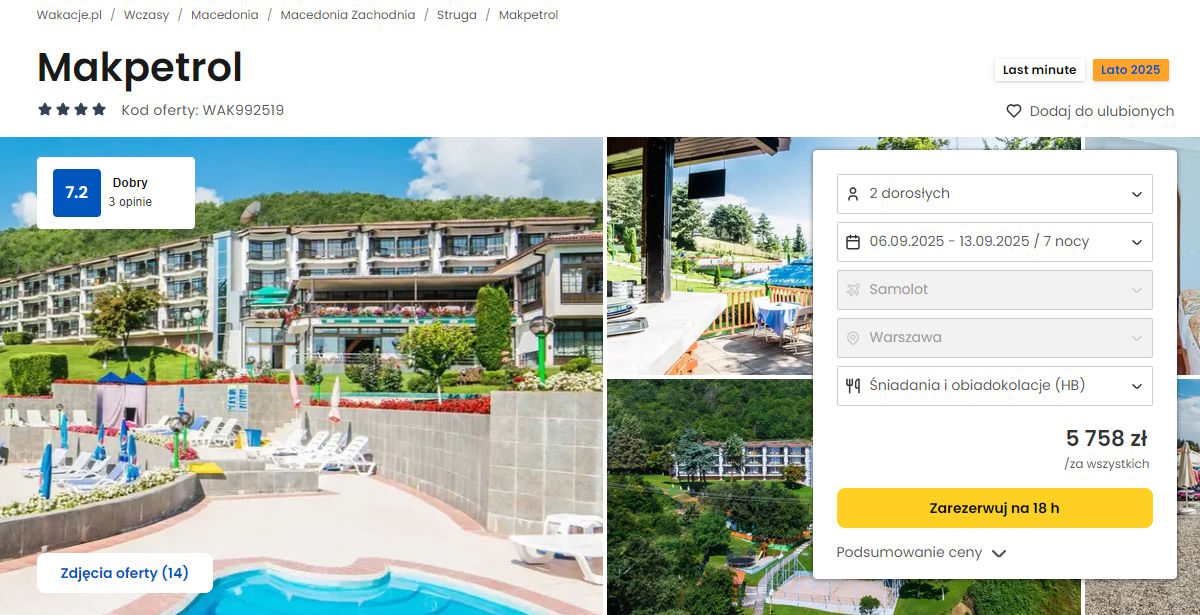The image size is (1200, 615).
Task: Go to Wakacje.pl breadcrumb home
Action: pos(69,15)
